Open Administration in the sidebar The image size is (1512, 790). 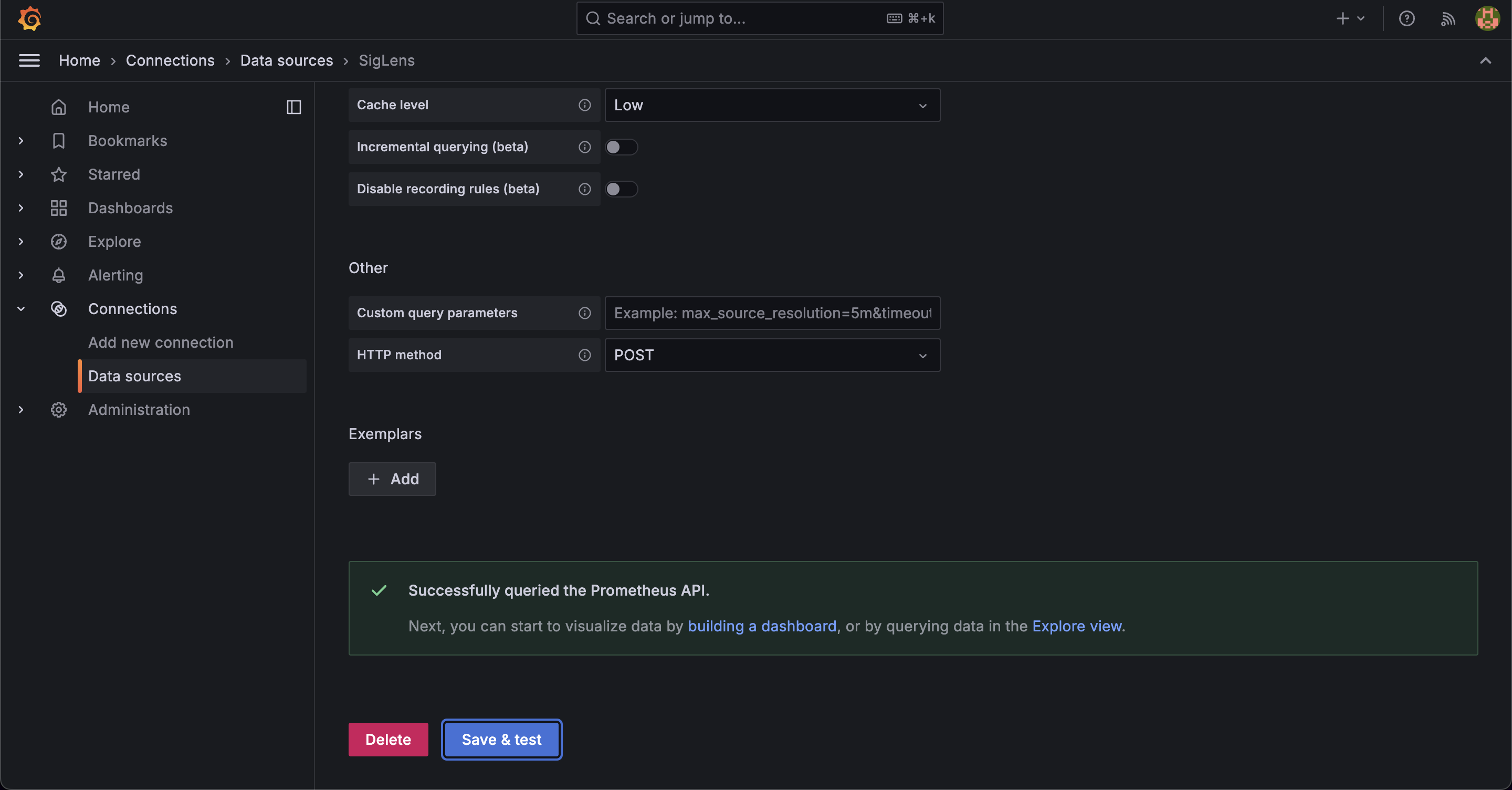139,410
